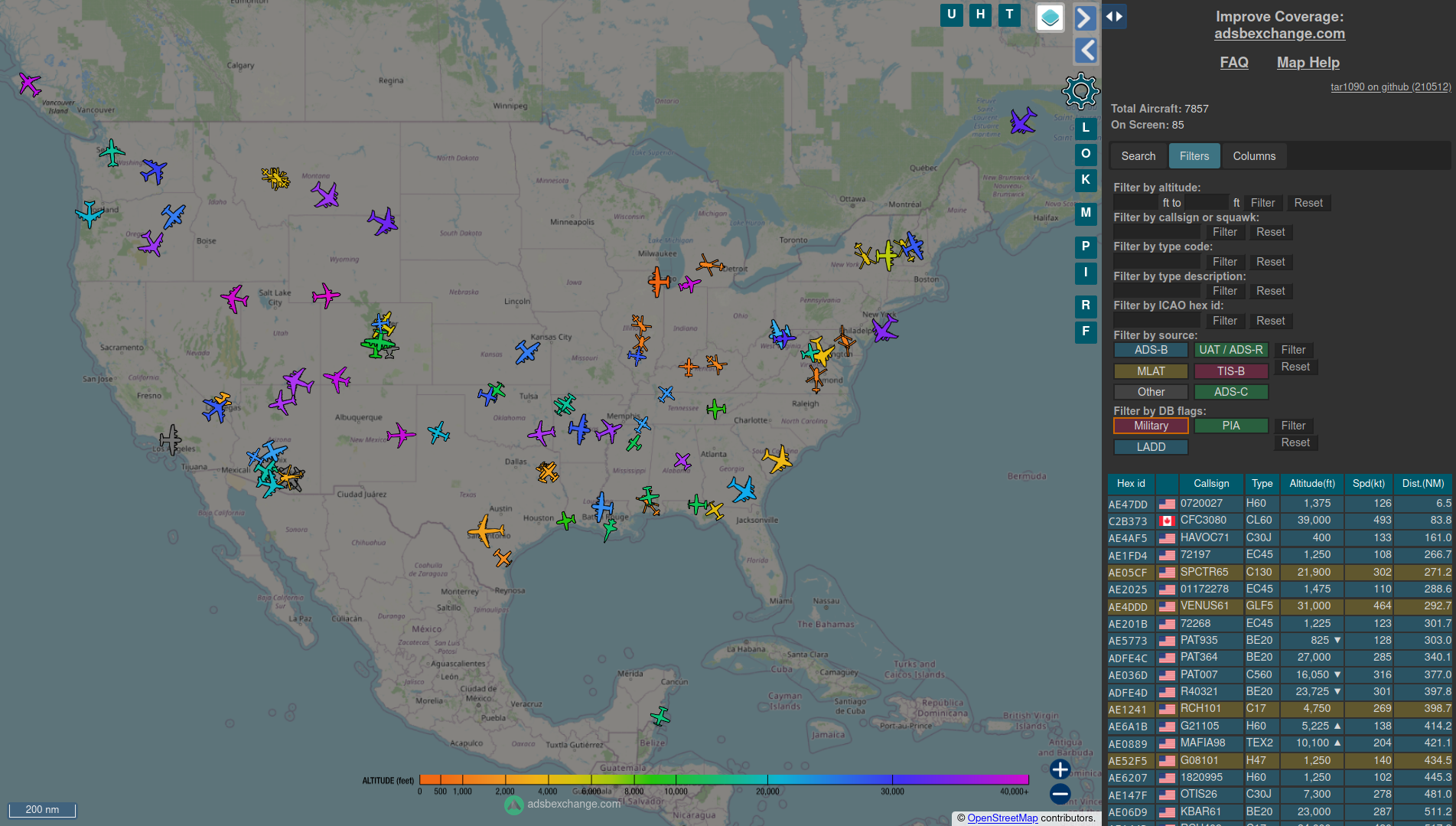Toggle the PIA DB flag filter
Image resolution: width=1456 pixels, height=826 pixels.
(x=1230, y=426)
